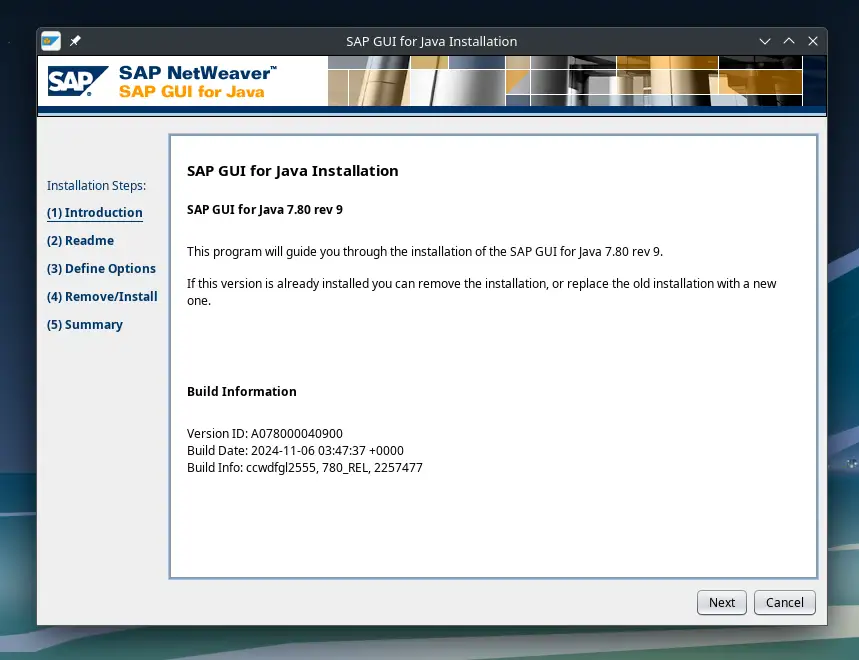
Task: Close the SAP installer window
Action: tap(813, 41)
